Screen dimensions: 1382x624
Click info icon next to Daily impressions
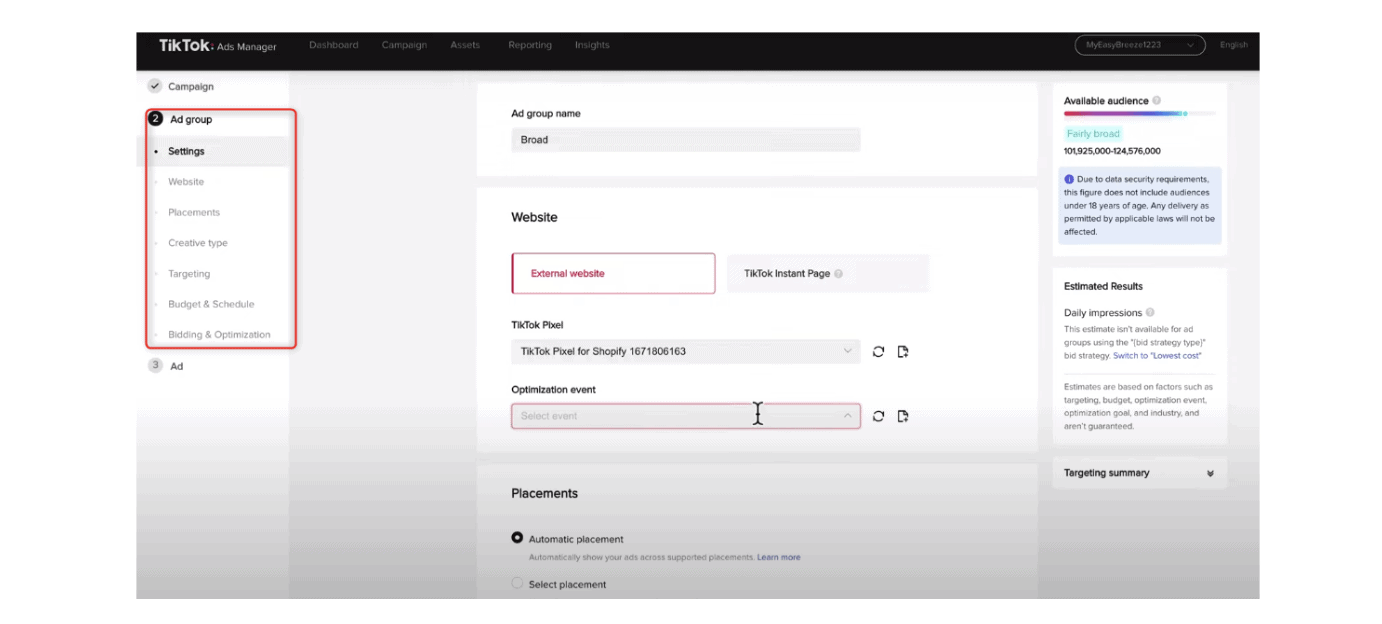click(x=1150, y=313)
